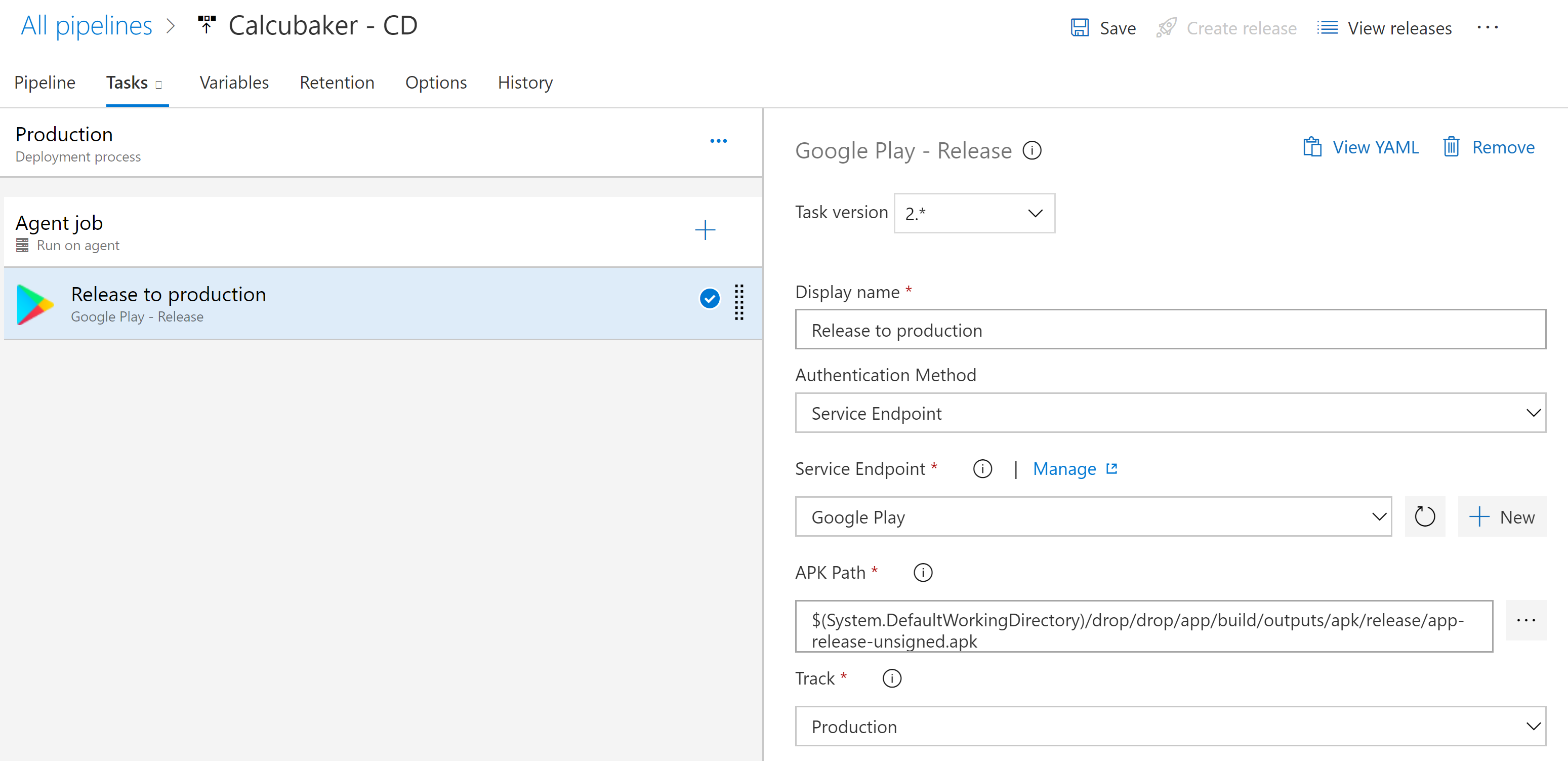1568x761 pixels.
Task: Open the top-right more actions ellipsis
Action: (1487, 28)
